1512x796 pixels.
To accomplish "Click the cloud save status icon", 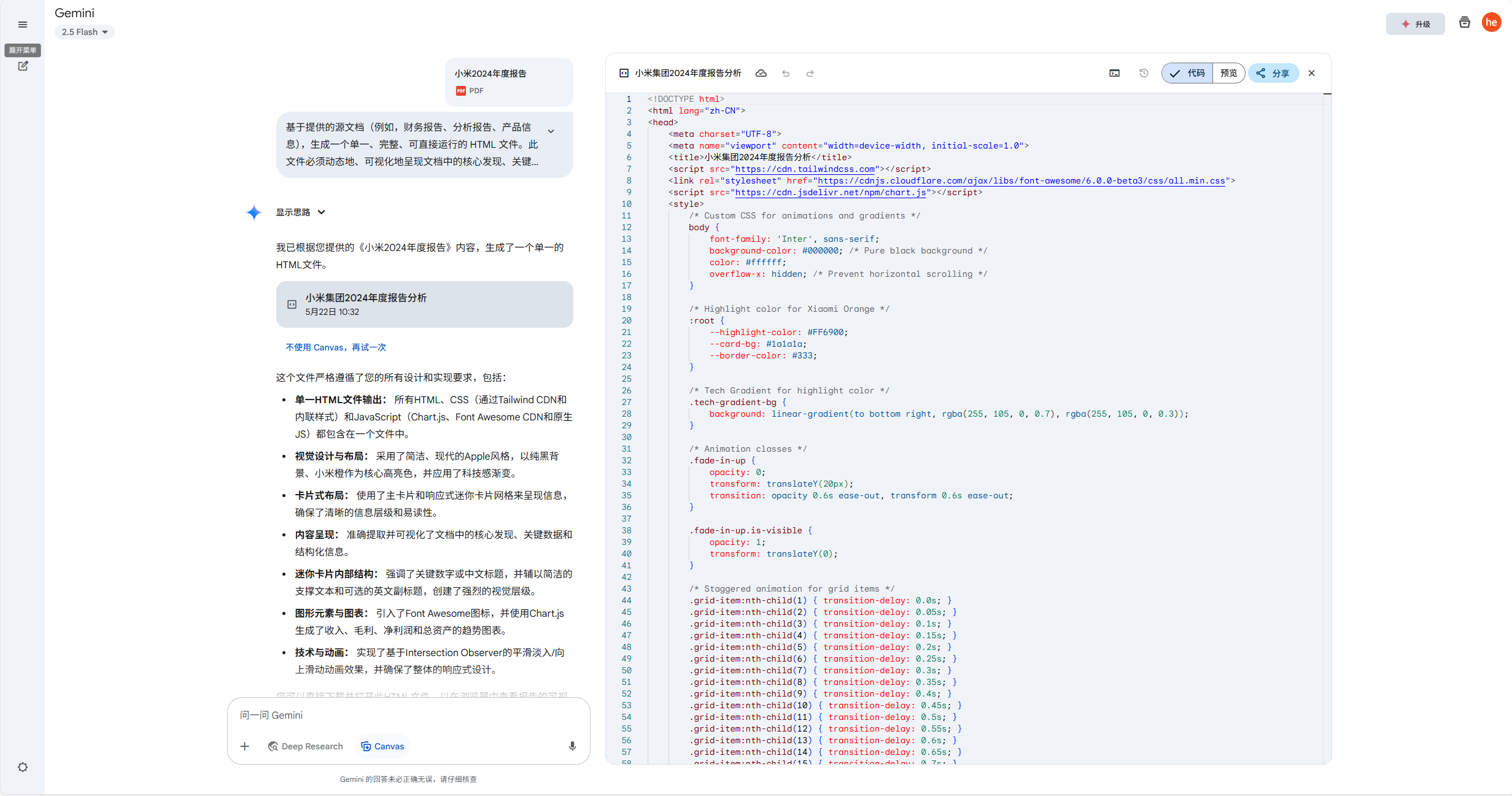I will (761, 73).
